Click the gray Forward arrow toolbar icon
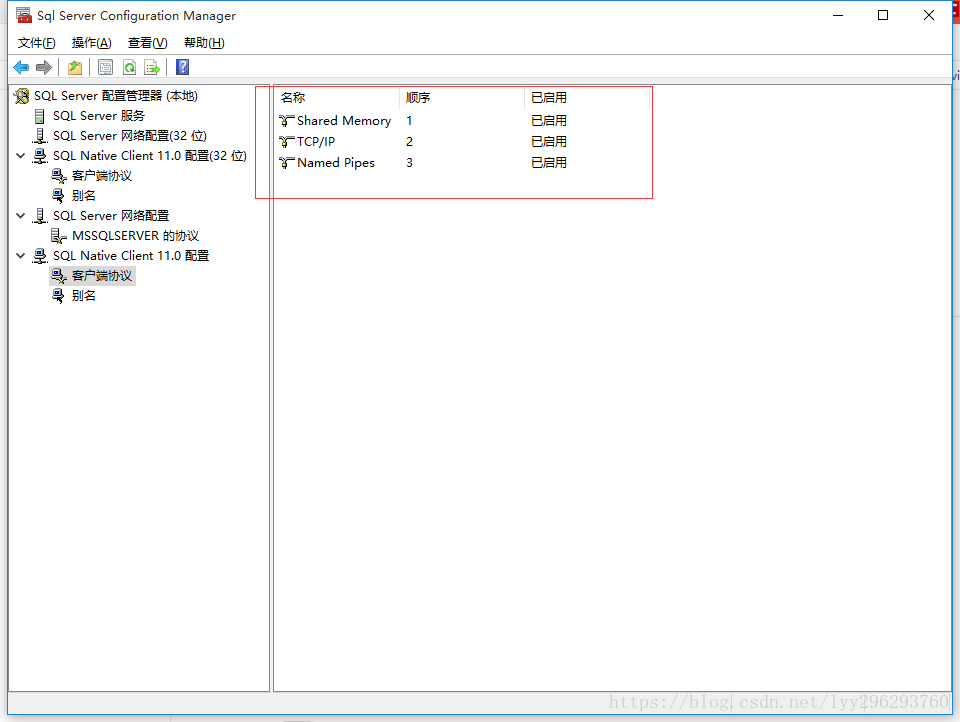This screenshot has height=722, width=960. point(43,67)
